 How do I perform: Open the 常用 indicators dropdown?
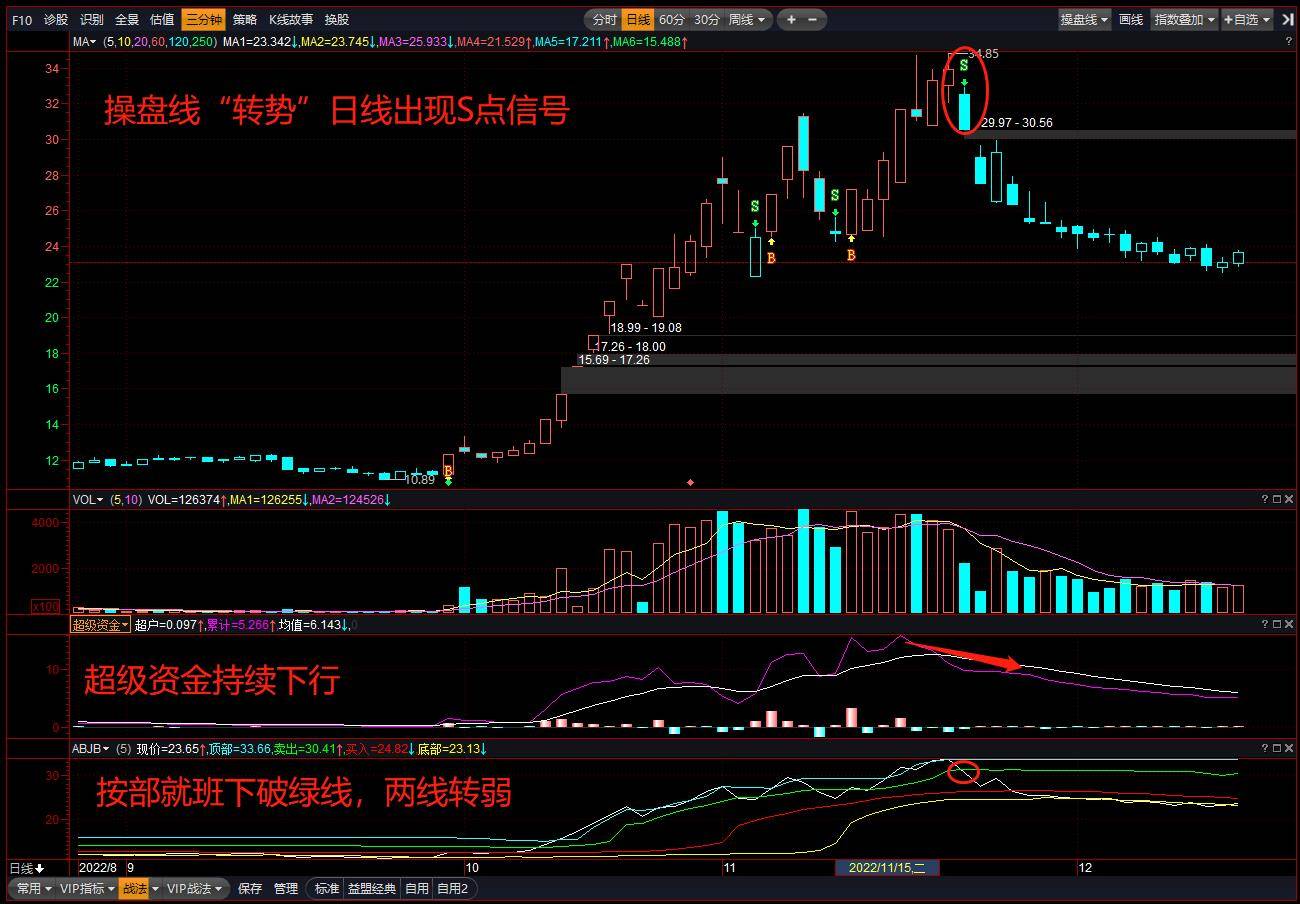point(34,888)
